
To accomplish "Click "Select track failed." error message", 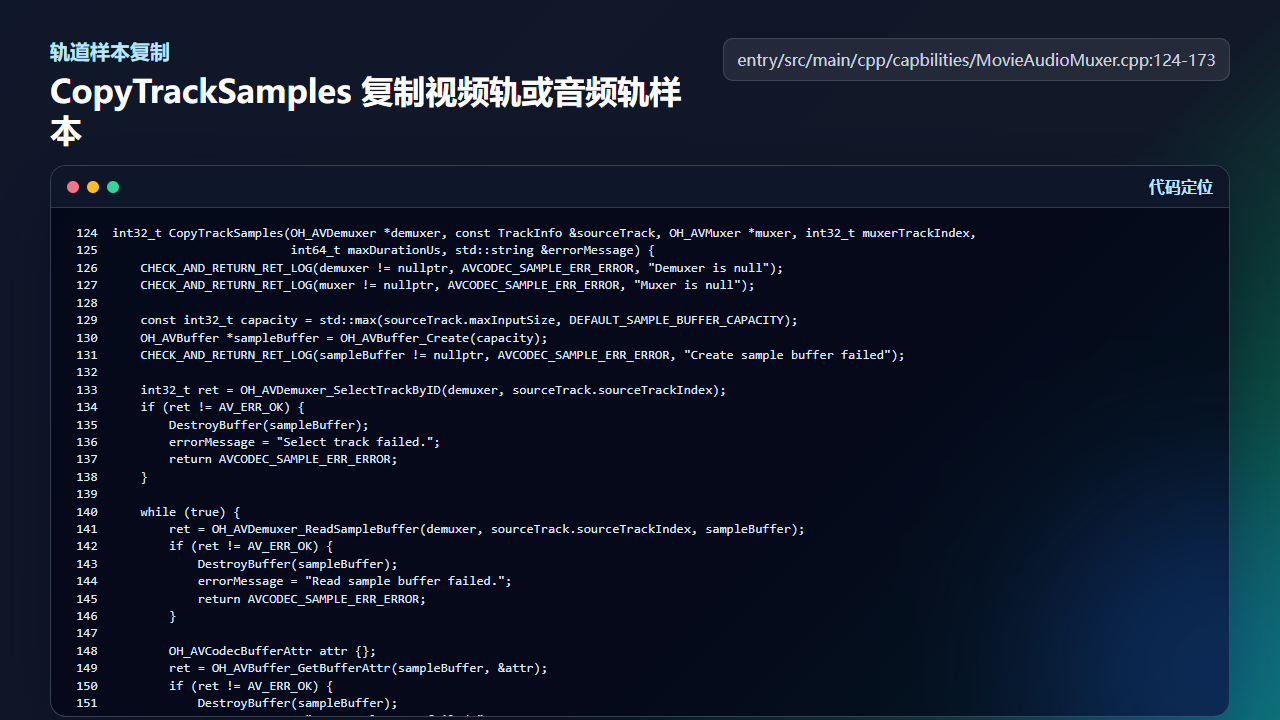I will tap(354, 442).
